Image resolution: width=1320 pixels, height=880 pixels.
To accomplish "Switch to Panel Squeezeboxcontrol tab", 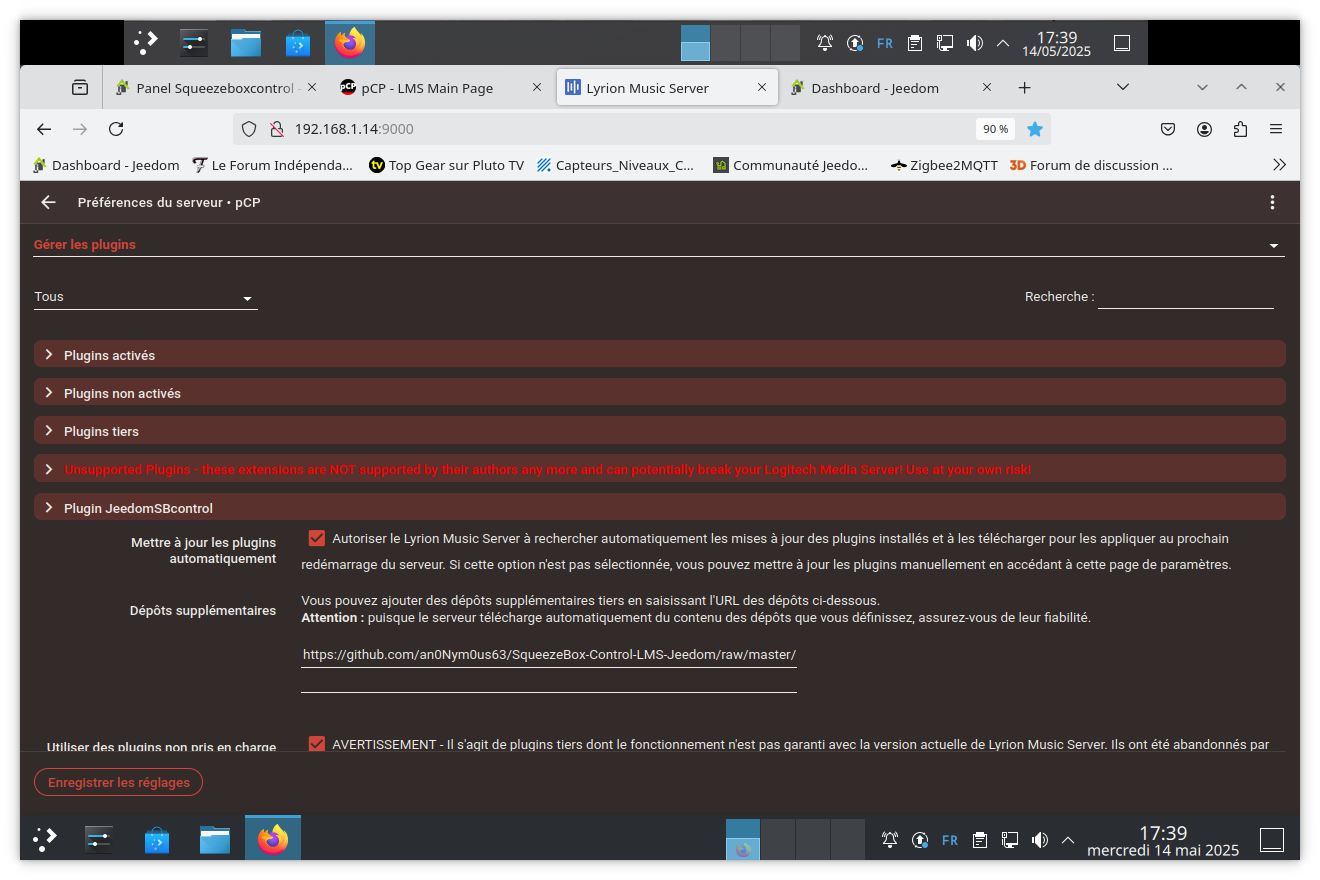I will [x=215, y=88].
